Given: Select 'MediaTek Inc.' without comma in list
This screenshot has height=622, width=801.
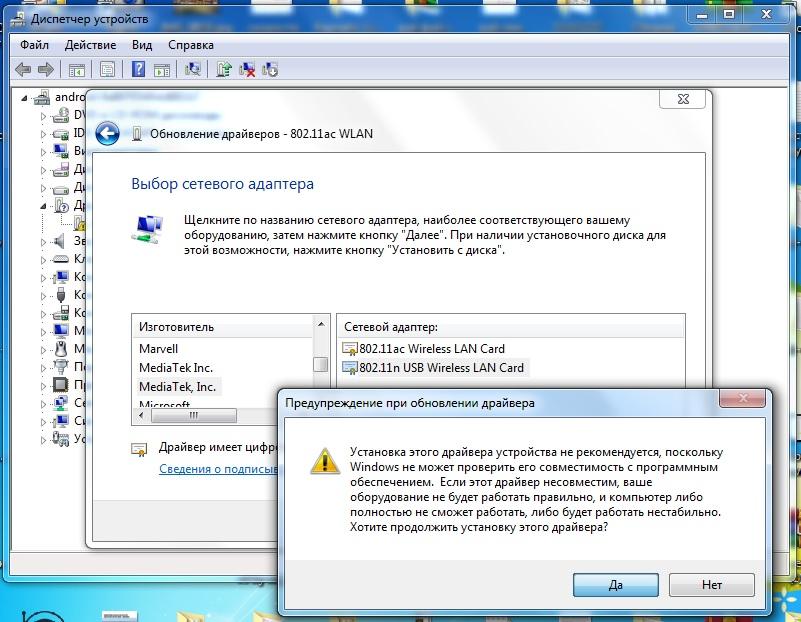Looking at the screenshot, I should (x=176, y=368).
